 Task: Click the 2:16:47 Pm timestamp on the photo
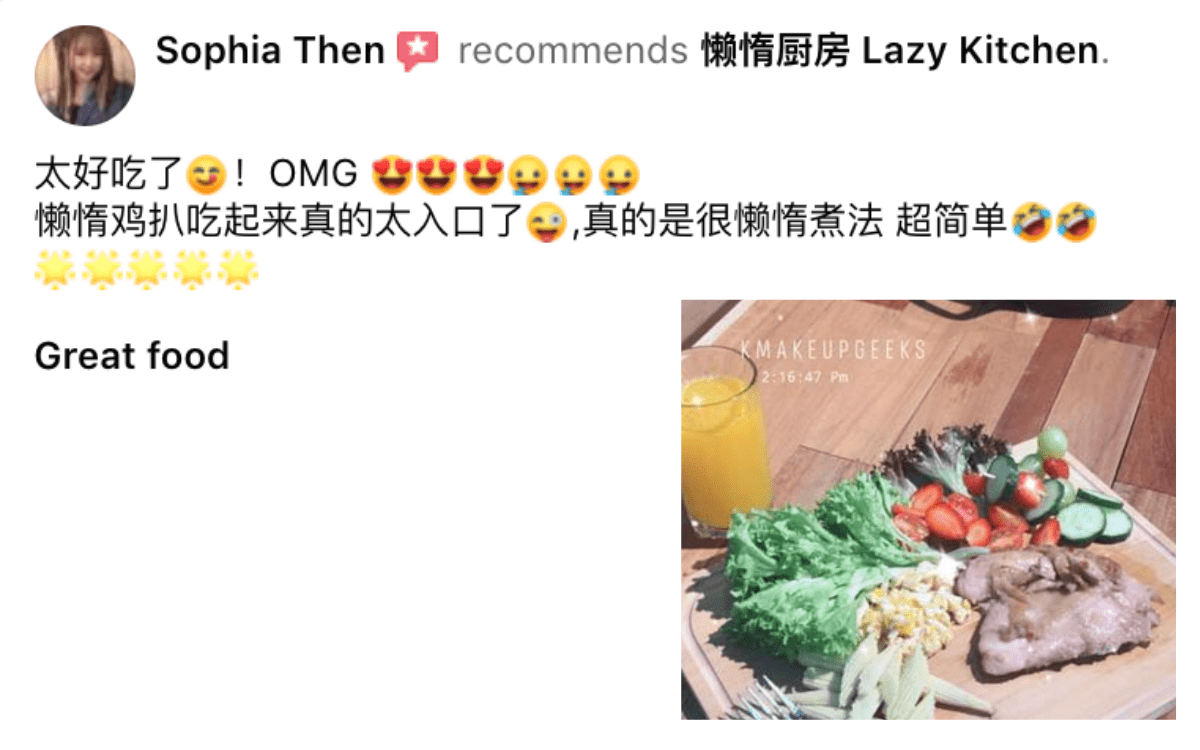805,377
